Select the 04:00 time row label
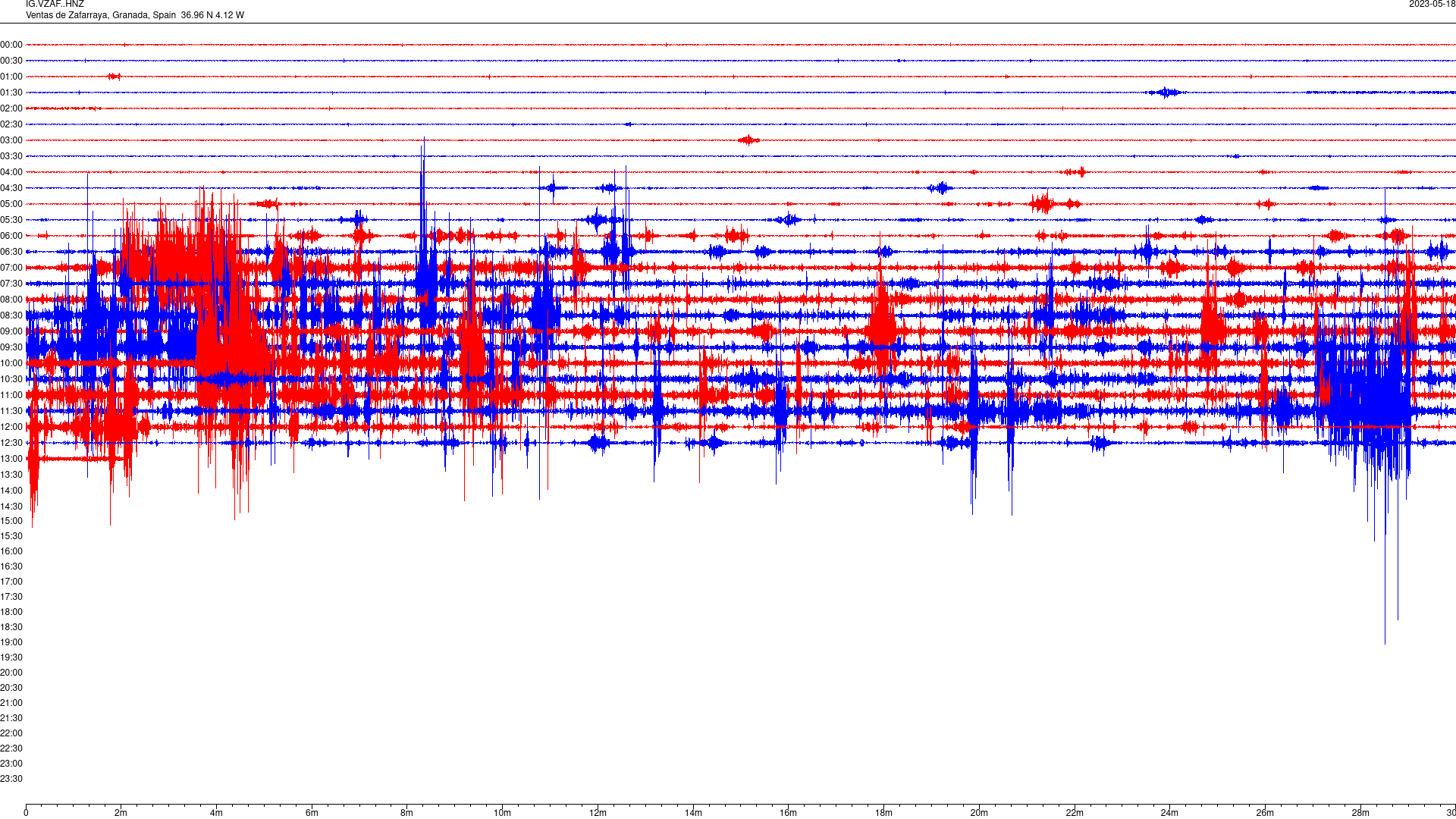Viewport: 1456px width, 819px height. [11, 172]
